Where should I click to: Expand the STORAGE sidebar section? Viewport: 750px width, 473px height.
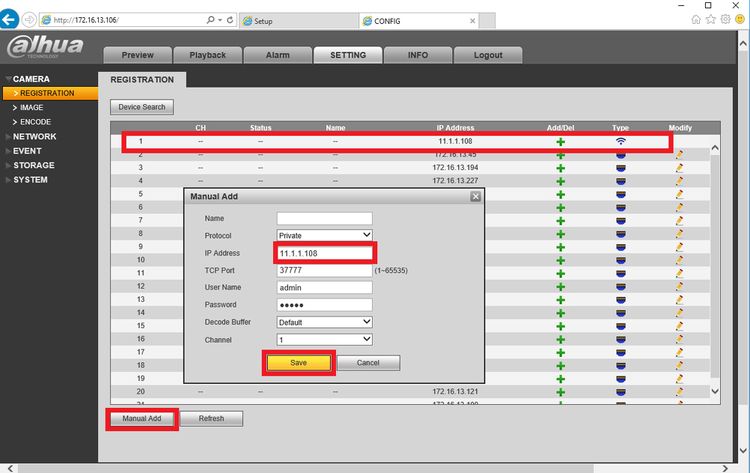[x=33, y=165]
